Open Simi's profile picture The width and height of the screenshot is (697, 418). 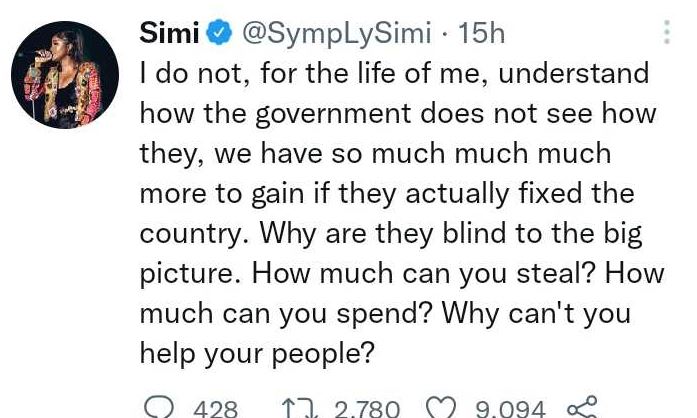coord(64,78)
